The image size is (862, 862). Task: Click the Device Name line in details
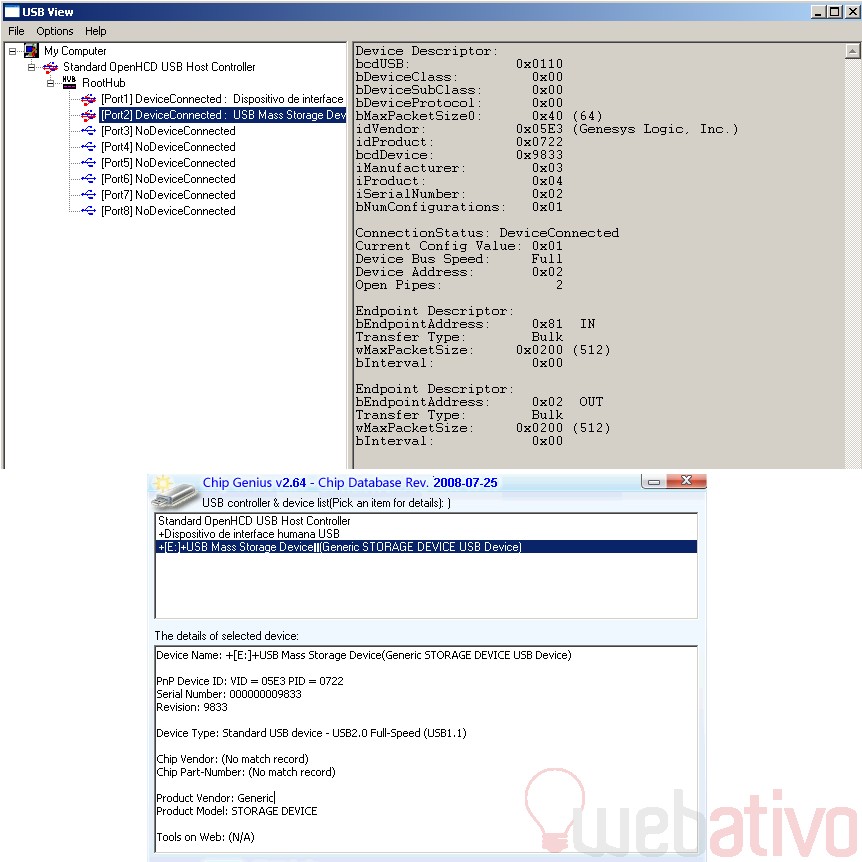(x=364, y=655)
